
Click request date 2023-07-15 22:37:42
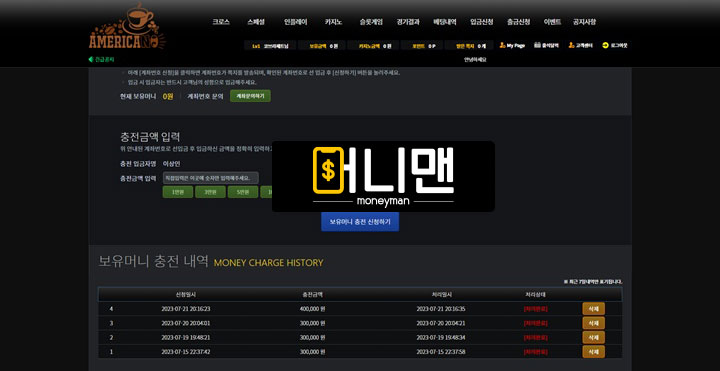(186, 352)
